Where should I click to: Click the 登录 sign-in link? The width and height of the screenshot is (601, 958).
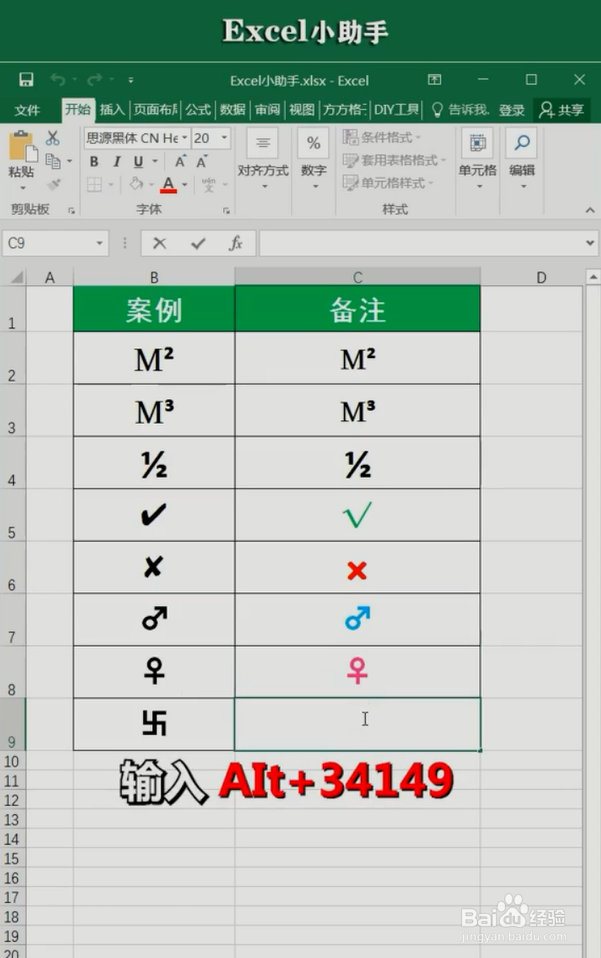tap(511, 110)
